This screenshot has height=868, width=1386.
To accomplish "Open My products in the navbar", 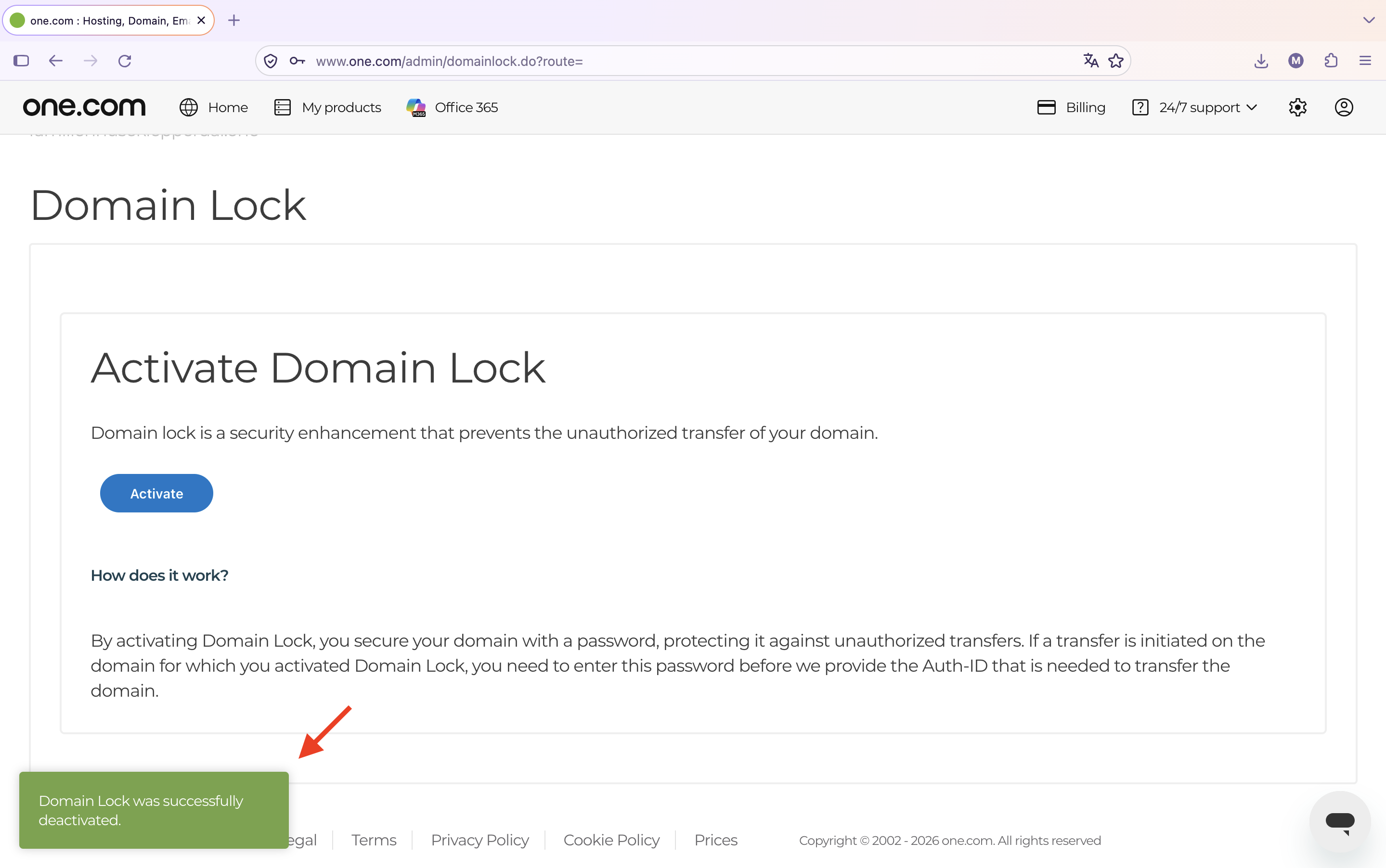I will [327, 107].
